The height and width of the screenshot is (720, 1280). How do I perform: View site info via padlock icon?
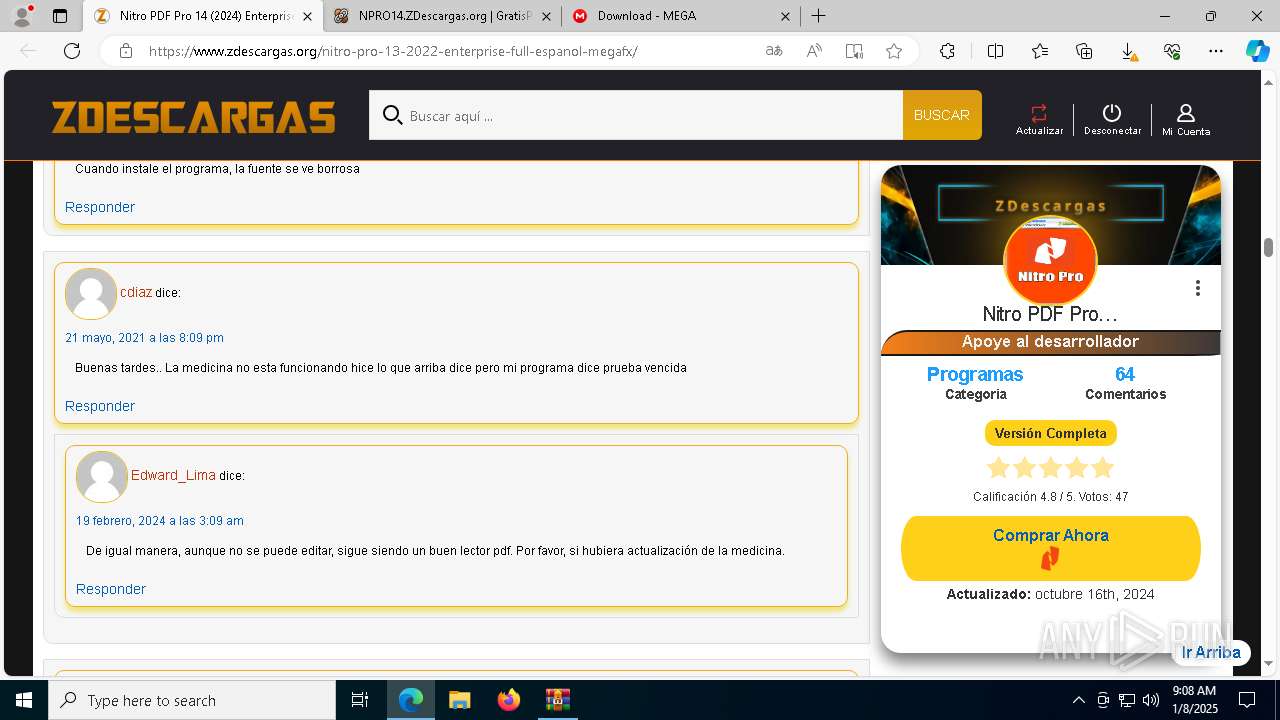tap(126, 51)
